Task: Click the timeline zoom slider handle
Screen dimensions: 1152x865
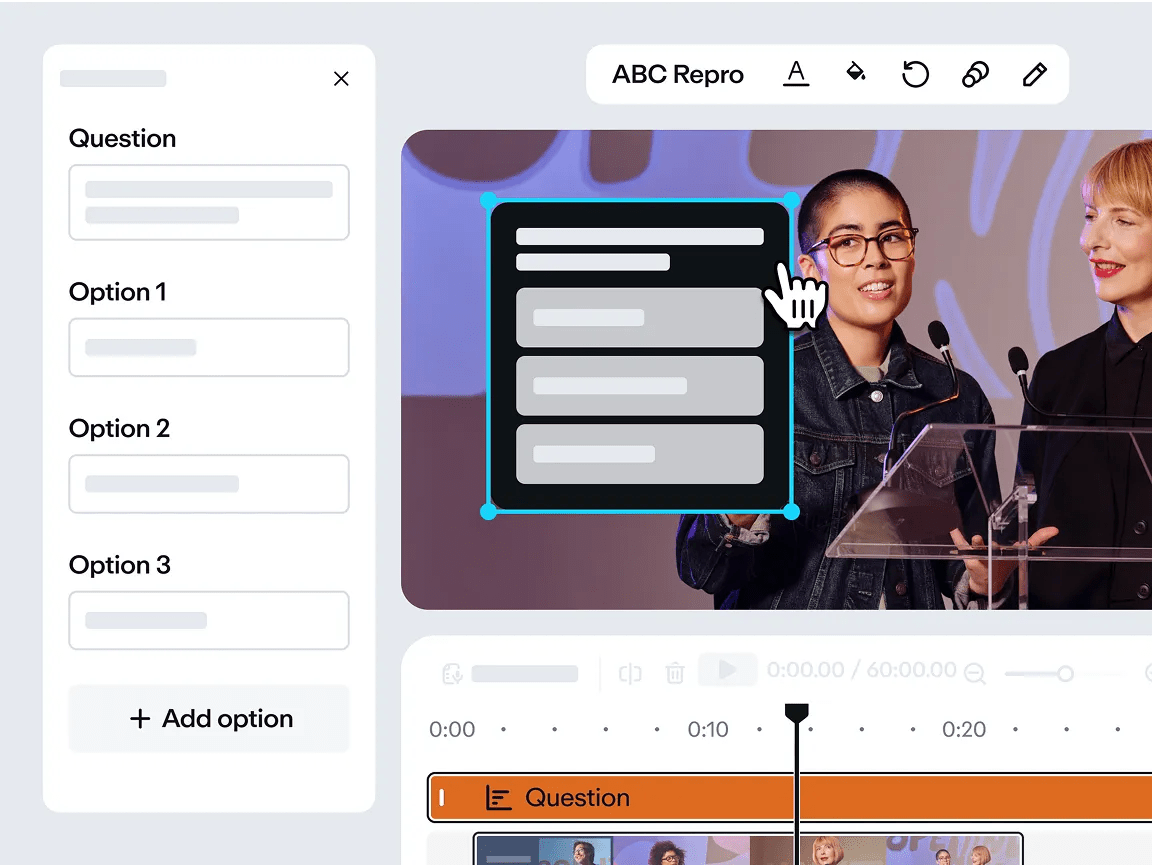Action: 1065,673
